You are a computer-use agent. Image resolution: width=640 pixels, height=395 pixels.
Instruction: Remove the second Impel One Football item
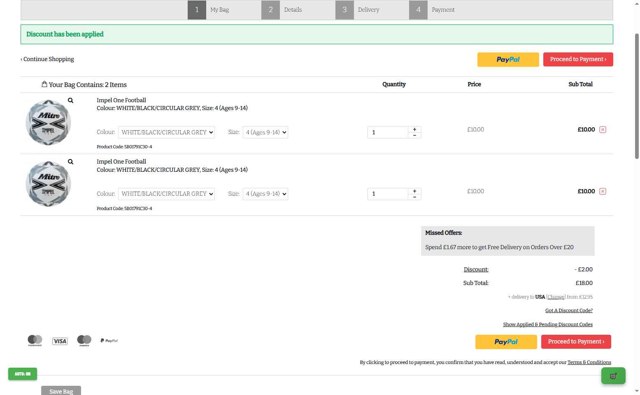coord(602,191)
